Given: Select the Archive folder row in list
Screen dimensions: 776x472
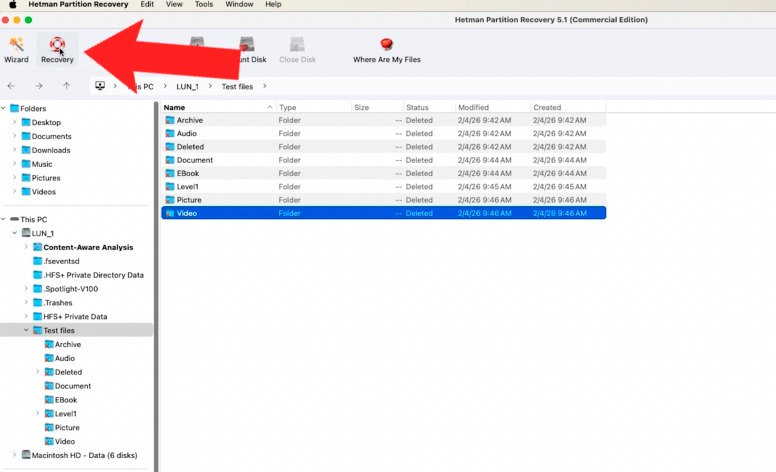Looking at the screenshot, I should (384, 120).
